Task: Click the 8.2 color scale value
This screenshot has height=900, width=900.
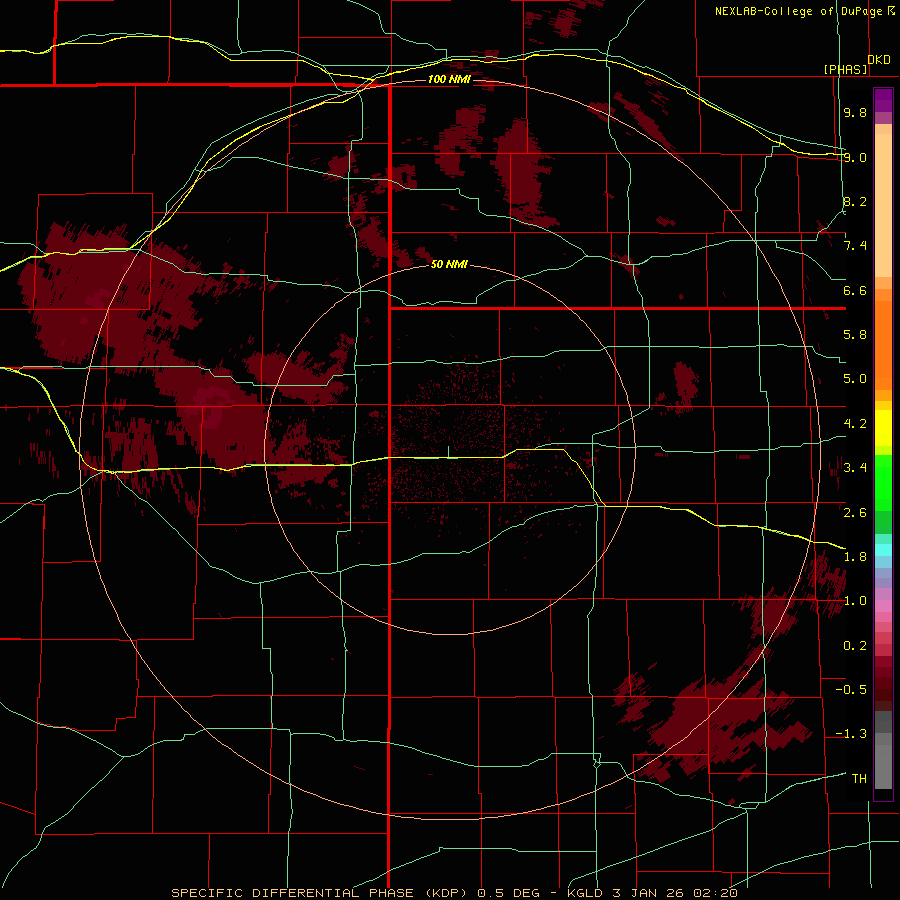Action: (855, 201)
